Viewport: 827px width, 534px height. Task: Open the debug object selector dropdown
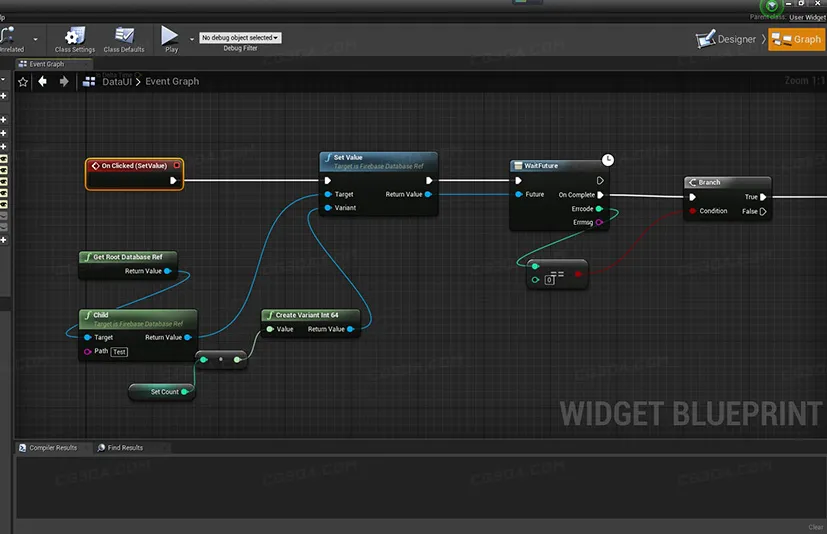point(240,37)
